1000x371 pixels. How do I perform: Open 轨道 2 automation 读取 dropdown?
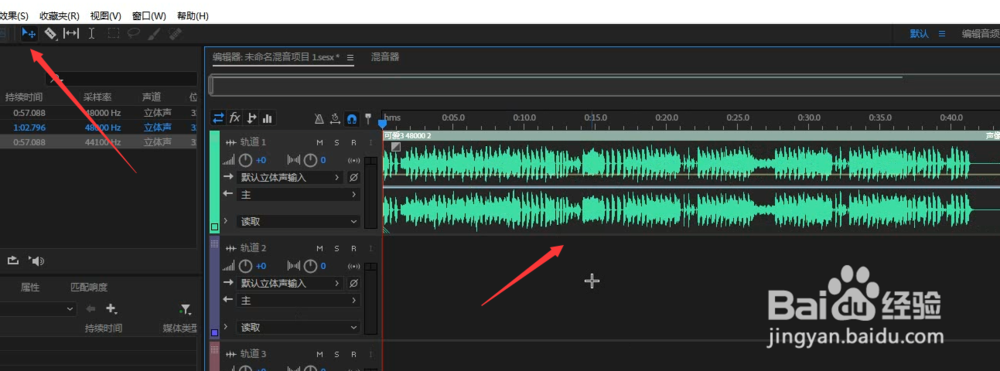pyautogui.click(x=298, y=327)
